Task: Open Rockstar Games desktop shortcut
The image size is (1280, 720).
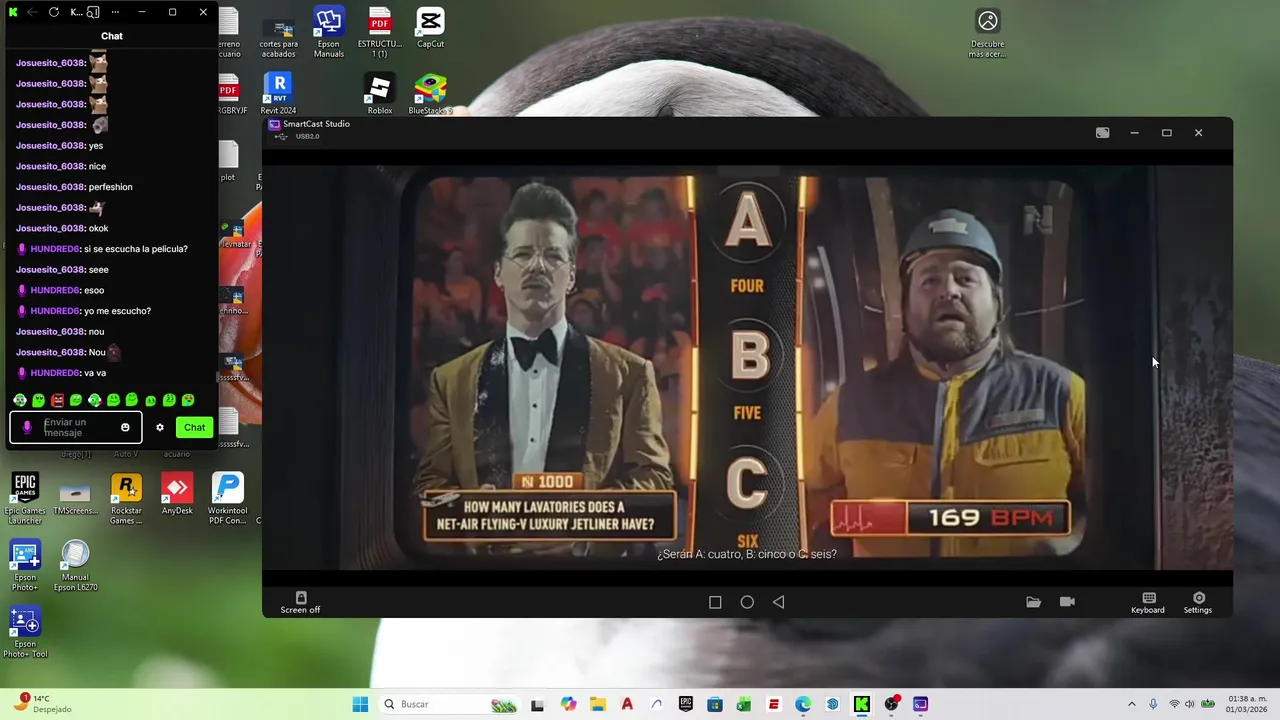Action: coord(126,499)
